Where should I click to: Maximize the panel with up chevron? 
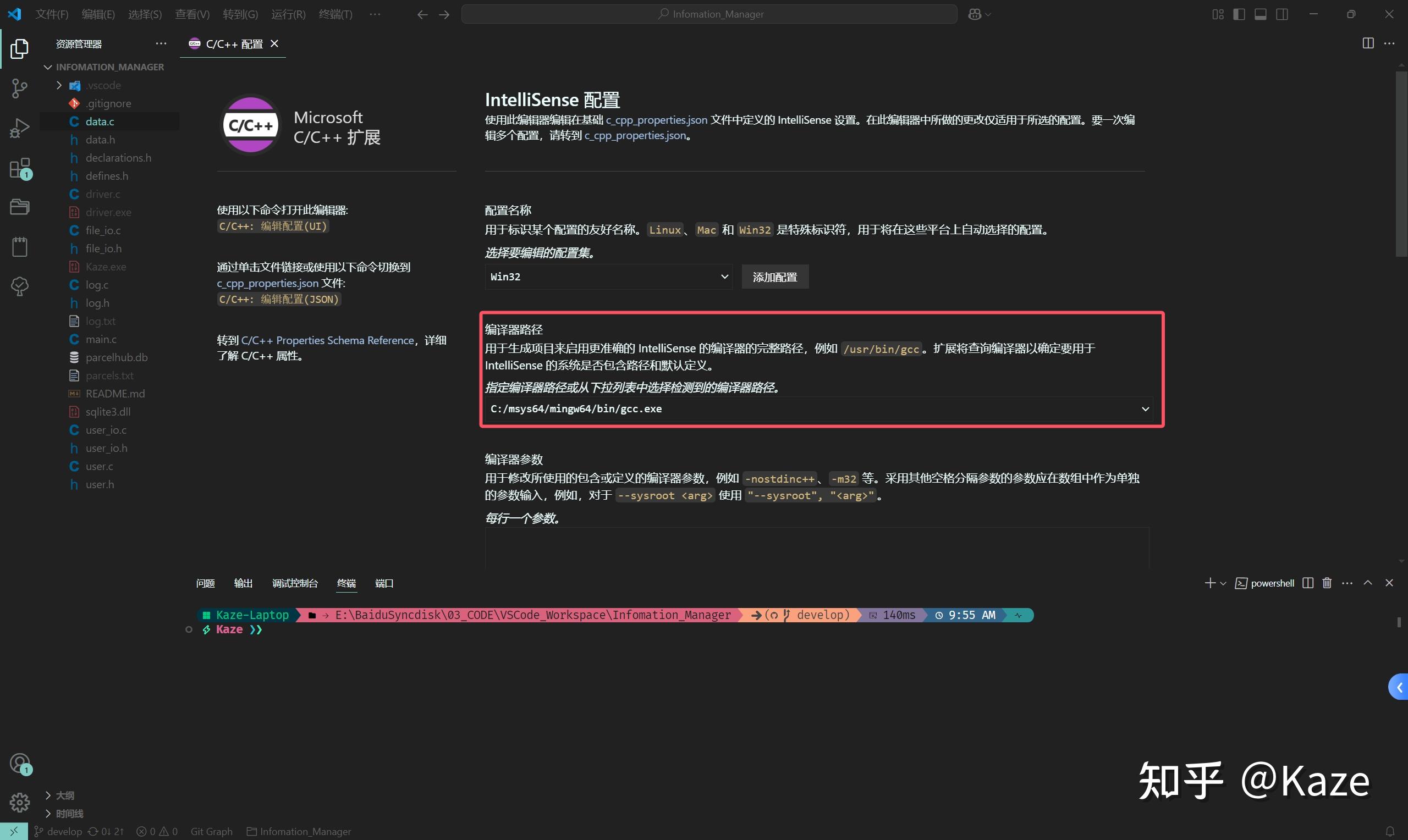1368,583
